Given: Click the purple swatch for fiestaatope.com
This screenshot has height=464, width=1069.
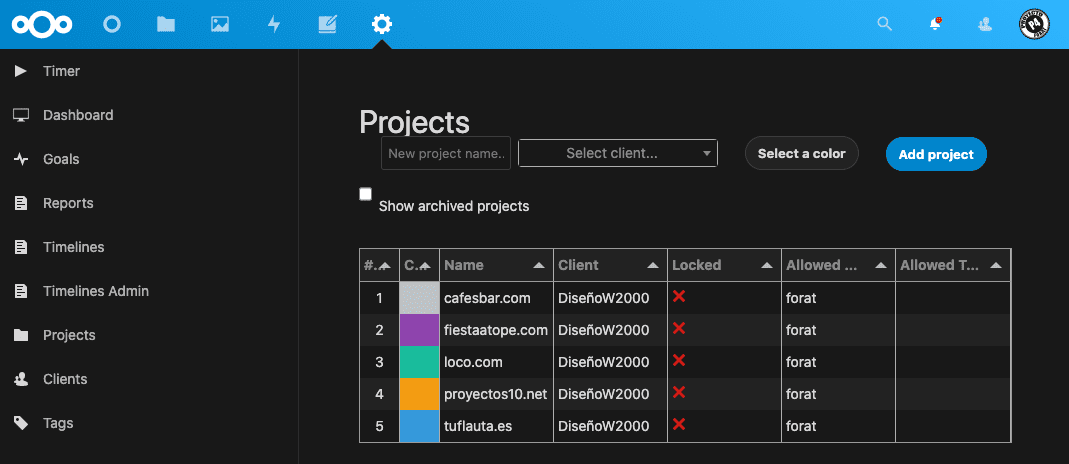Looking at the screenshot, I should (419, 330).
